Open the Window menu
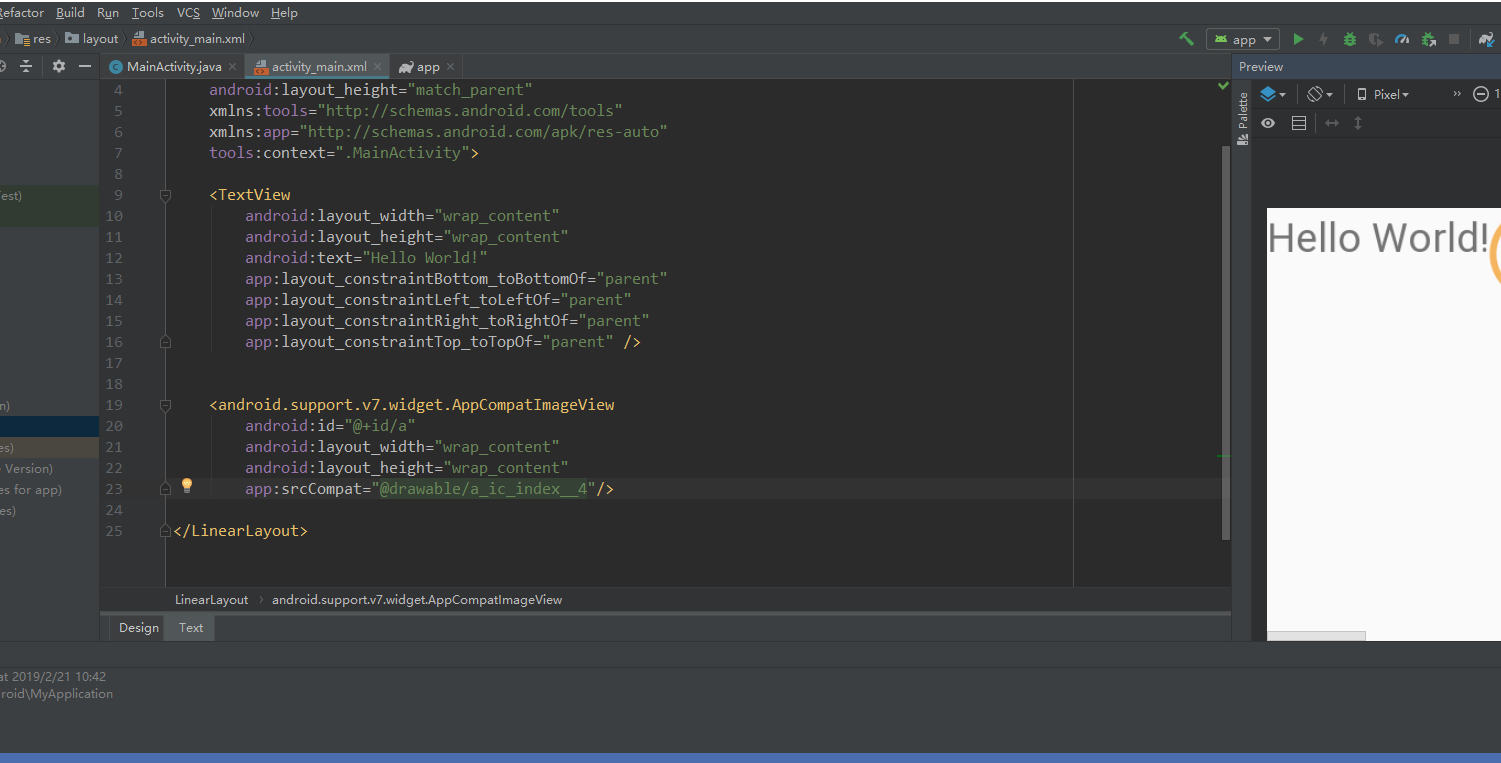This screenshot has height=763, width=1501. 235,13
